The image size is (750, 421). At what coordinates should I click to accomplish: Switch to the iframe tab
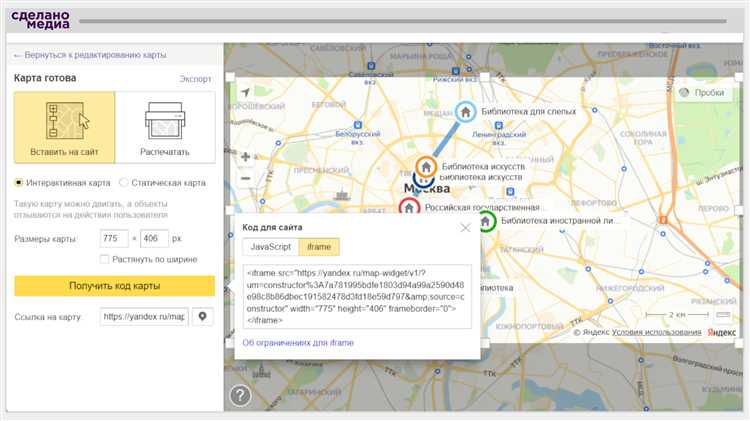pyautogui.click(x=319, y=247)
